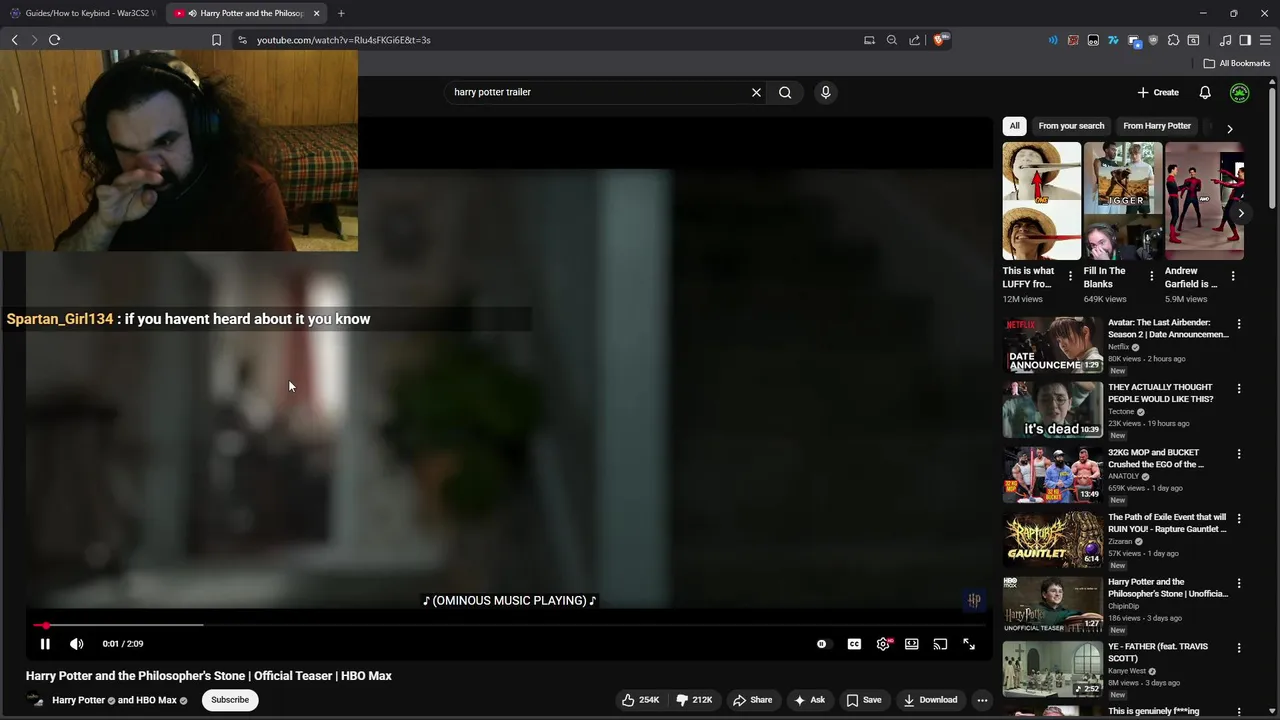
Task: Go back with the browser back arrow
Action: pyautogui.click(x=14, y=40)
